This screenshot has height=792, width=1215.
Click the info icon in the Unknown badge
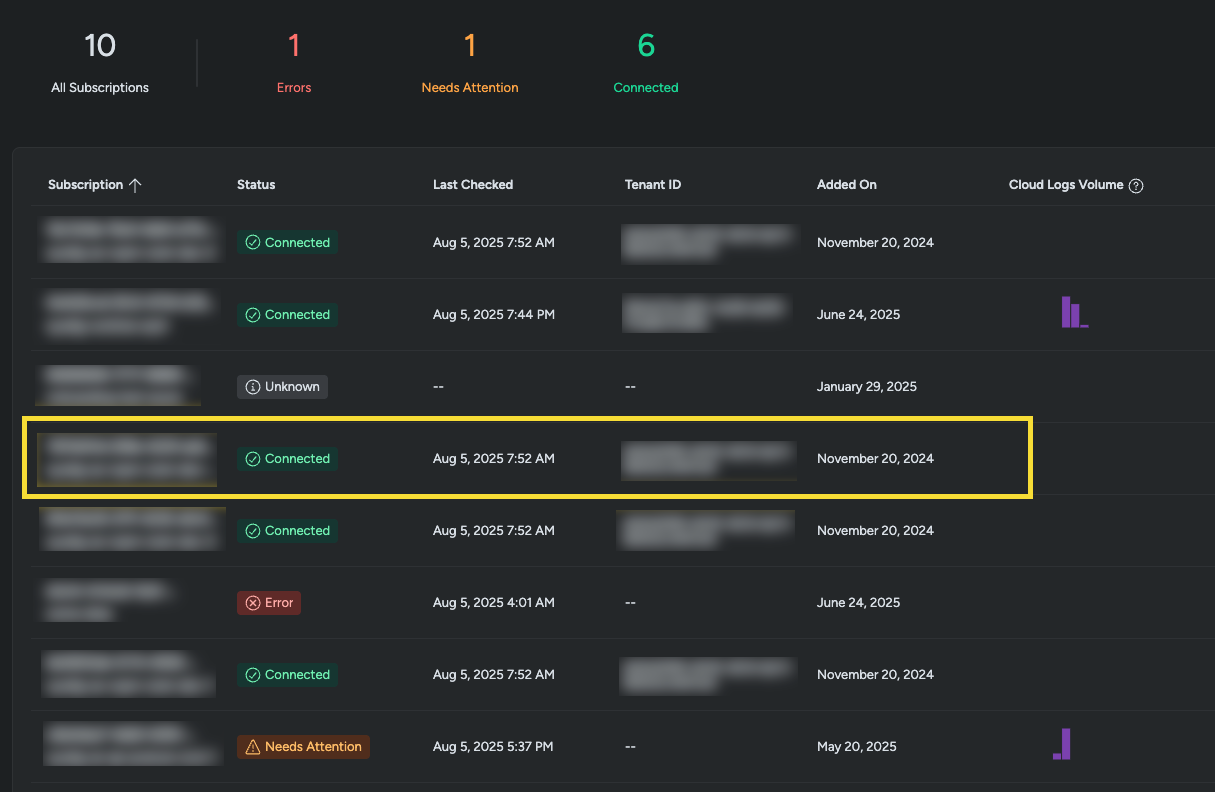pyautogui.click(x=252, y=387)
